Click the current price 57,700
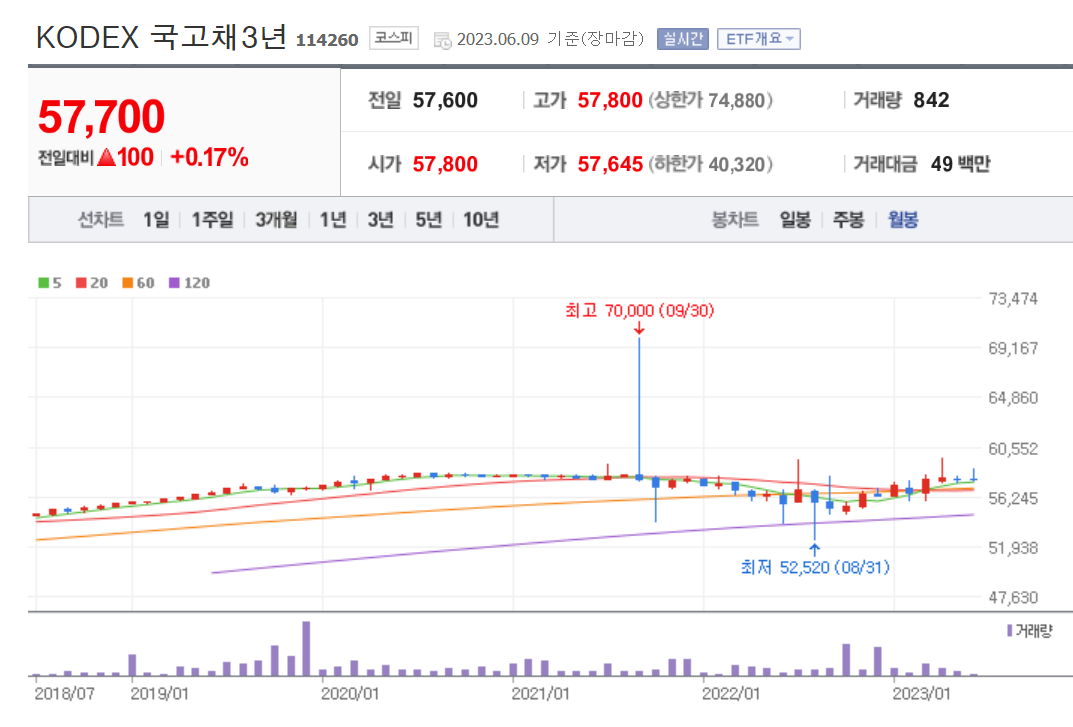The width and height of the screenshot is (1073, 727). [101, 116]
